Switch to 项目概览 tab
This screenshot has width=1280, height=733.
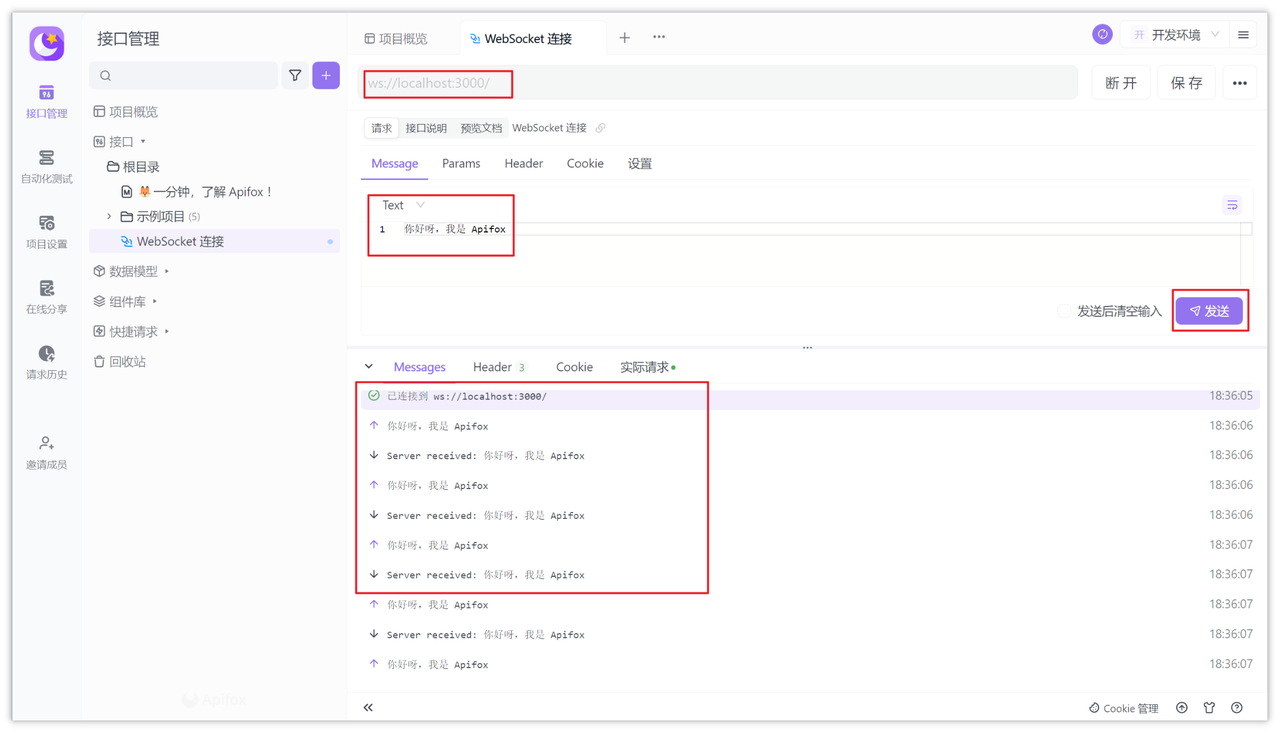(x=396, y=39)
